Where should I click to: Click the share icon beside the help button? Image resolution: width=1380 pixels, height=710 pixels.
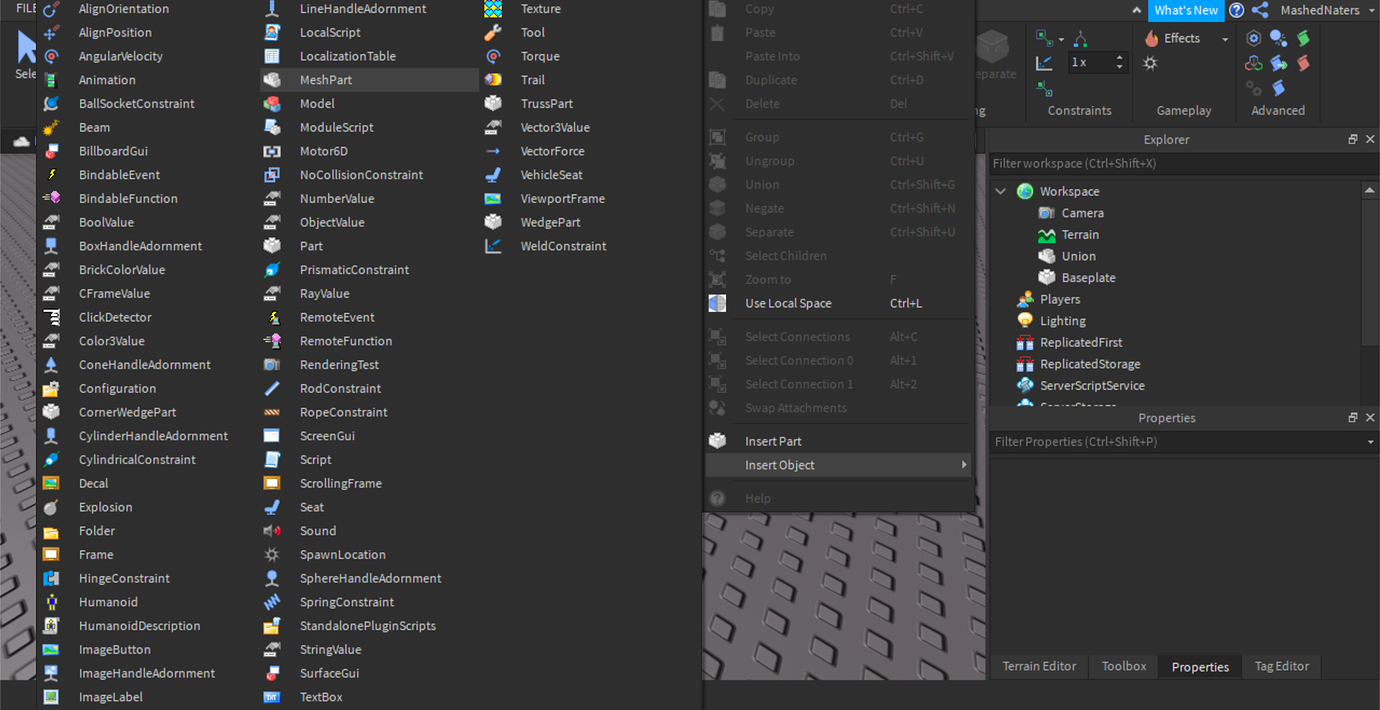point(1260,10)
